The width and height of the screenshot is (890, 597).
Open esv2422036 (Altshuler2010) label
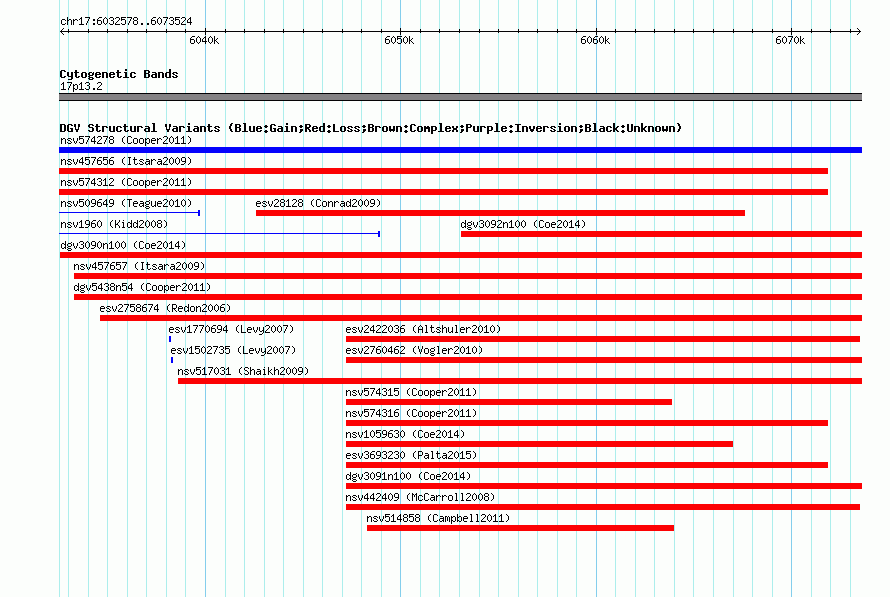(423, 329)
